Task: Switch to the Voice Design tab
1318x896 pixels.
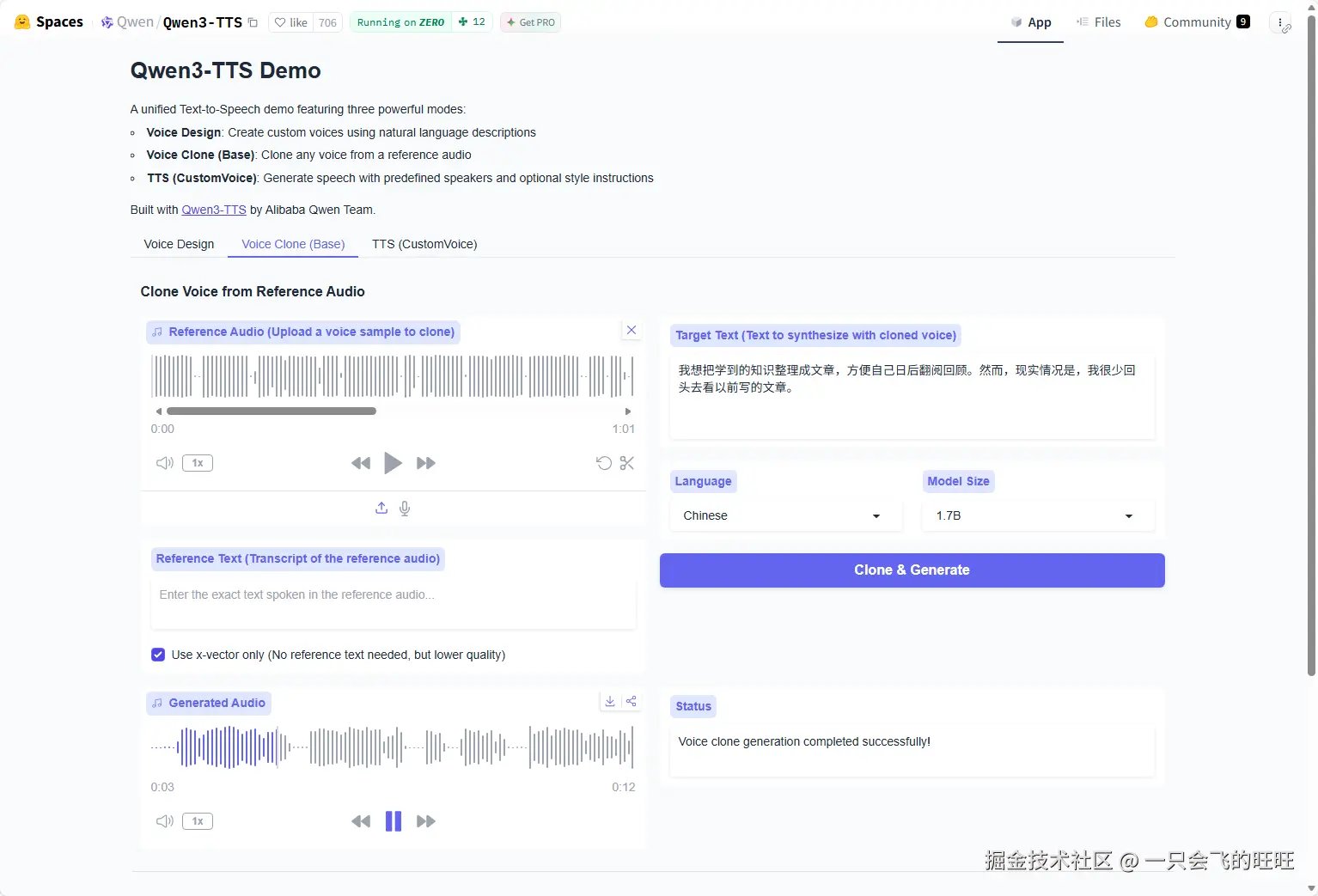Action: click(179, 244)
